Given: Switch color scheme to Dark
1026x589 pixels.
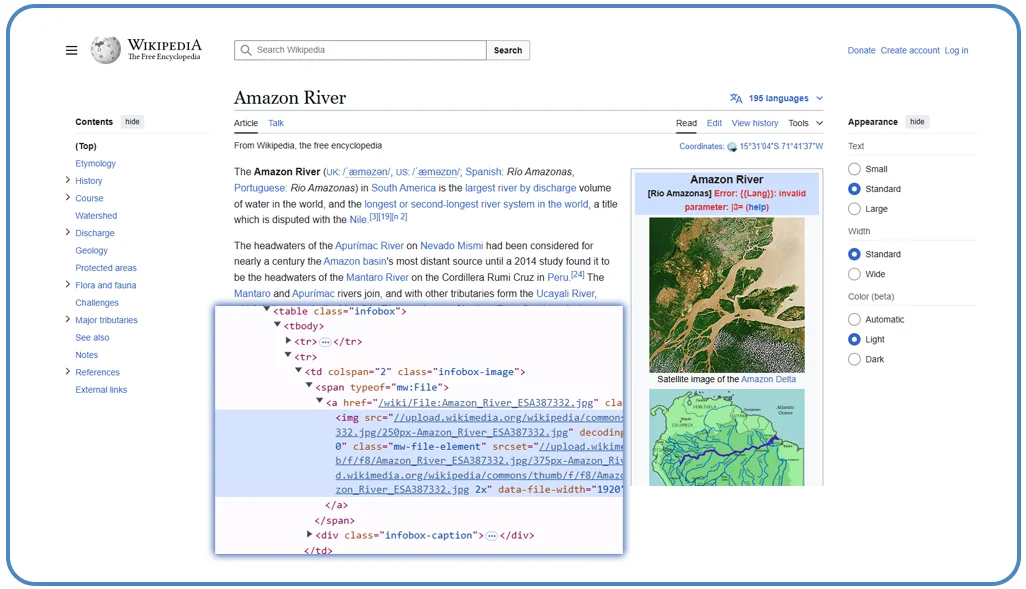Looking at the screenshot, I should coord(855,359).
